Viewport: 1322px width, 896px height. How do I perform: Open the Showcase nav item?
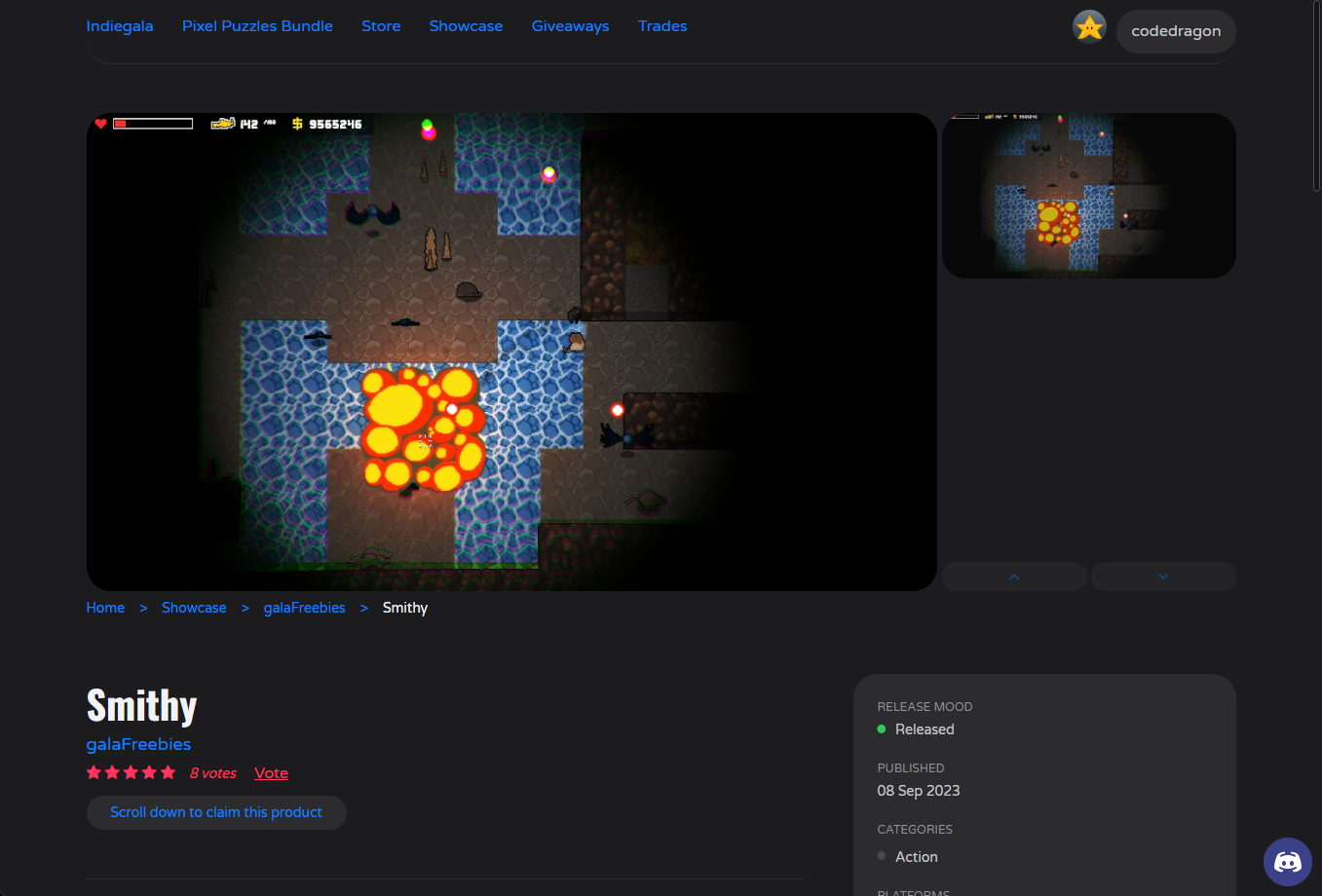tap(466, 26)
